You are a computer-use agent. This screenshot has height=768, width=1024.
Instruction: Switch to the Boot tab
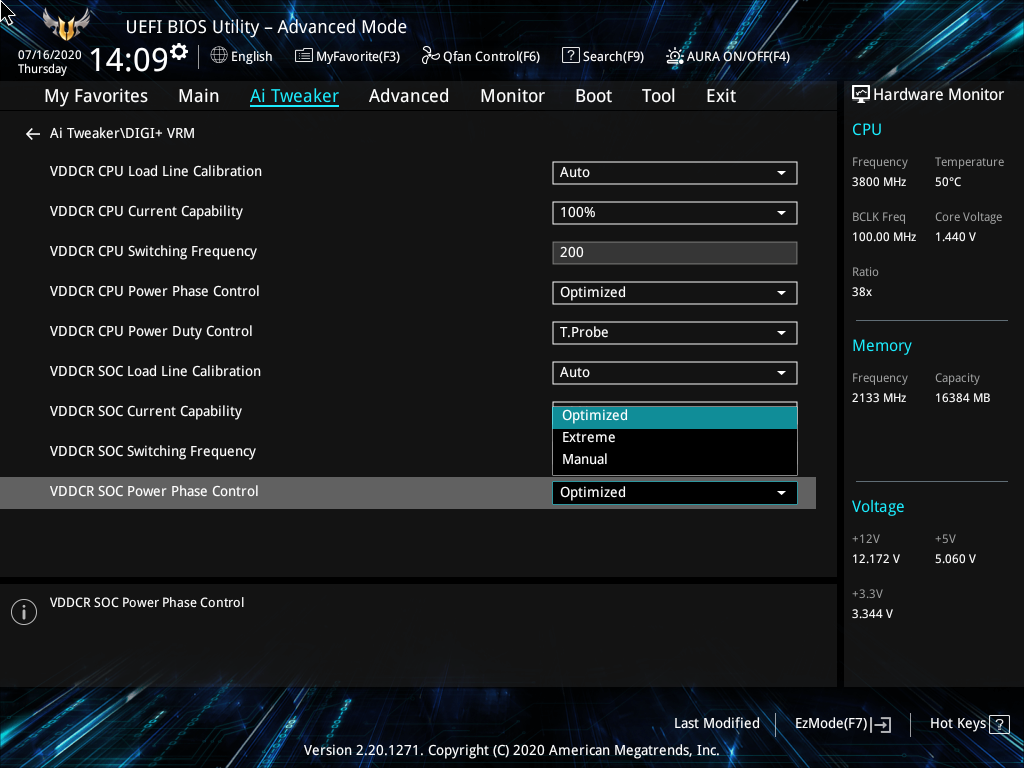tap(593, 96)
